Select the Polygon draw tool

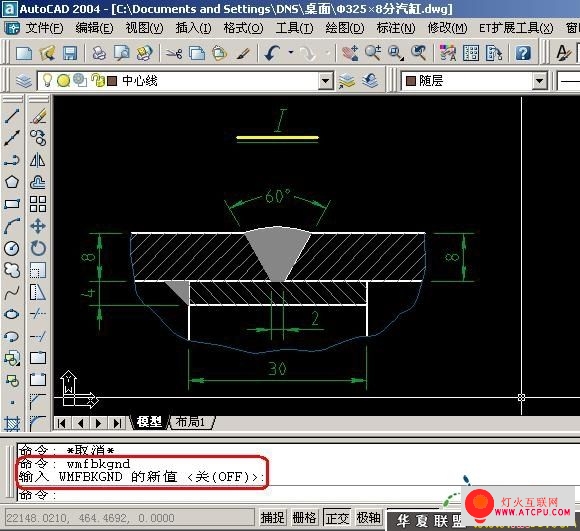(12, 182)
